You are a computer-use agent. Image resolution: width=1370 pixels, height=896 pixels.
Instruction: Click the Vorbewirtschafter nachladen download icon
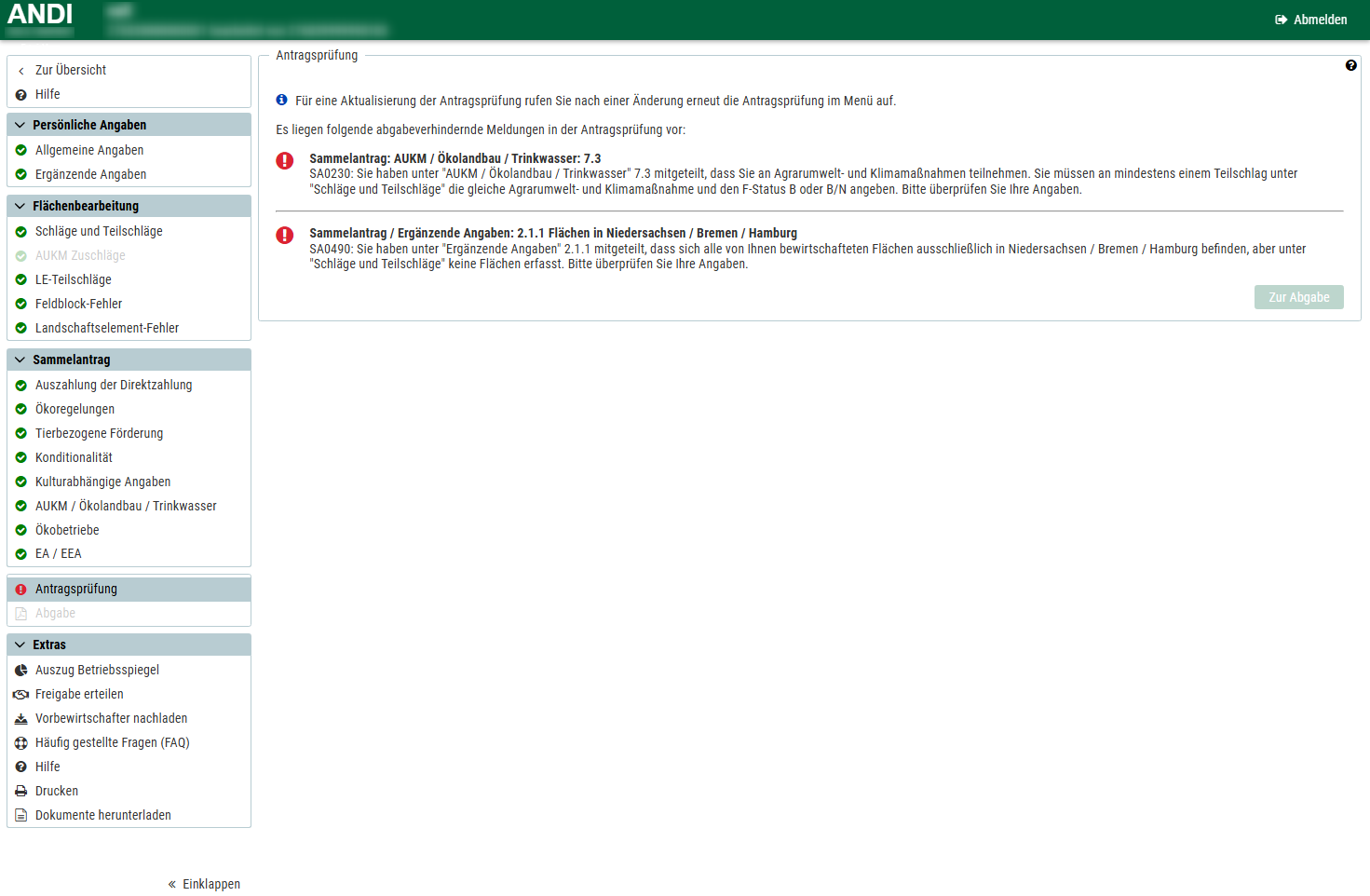[21, 719]
